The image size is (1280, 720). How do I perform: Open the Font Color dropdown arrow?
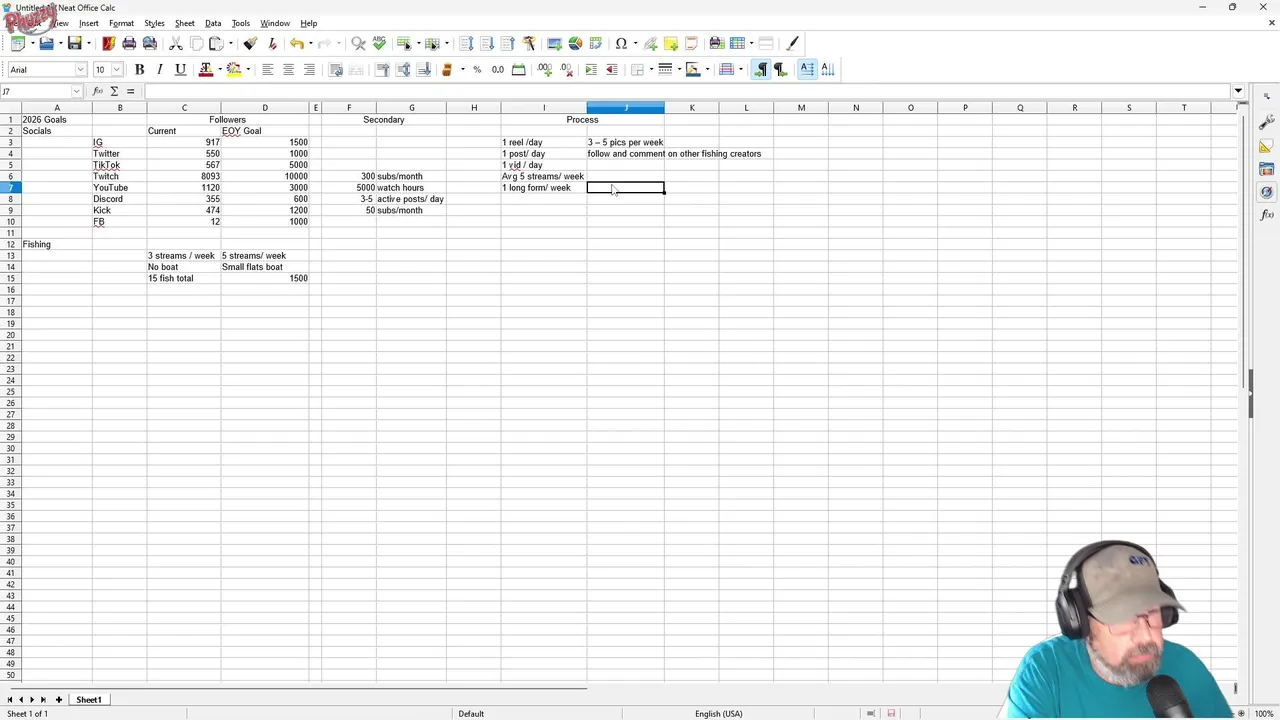(219, 69)
